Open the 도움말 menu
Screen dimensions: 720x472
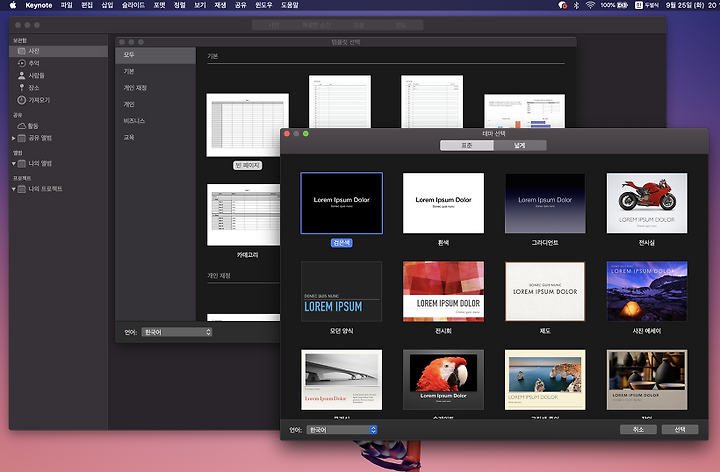tap(290, 5)
